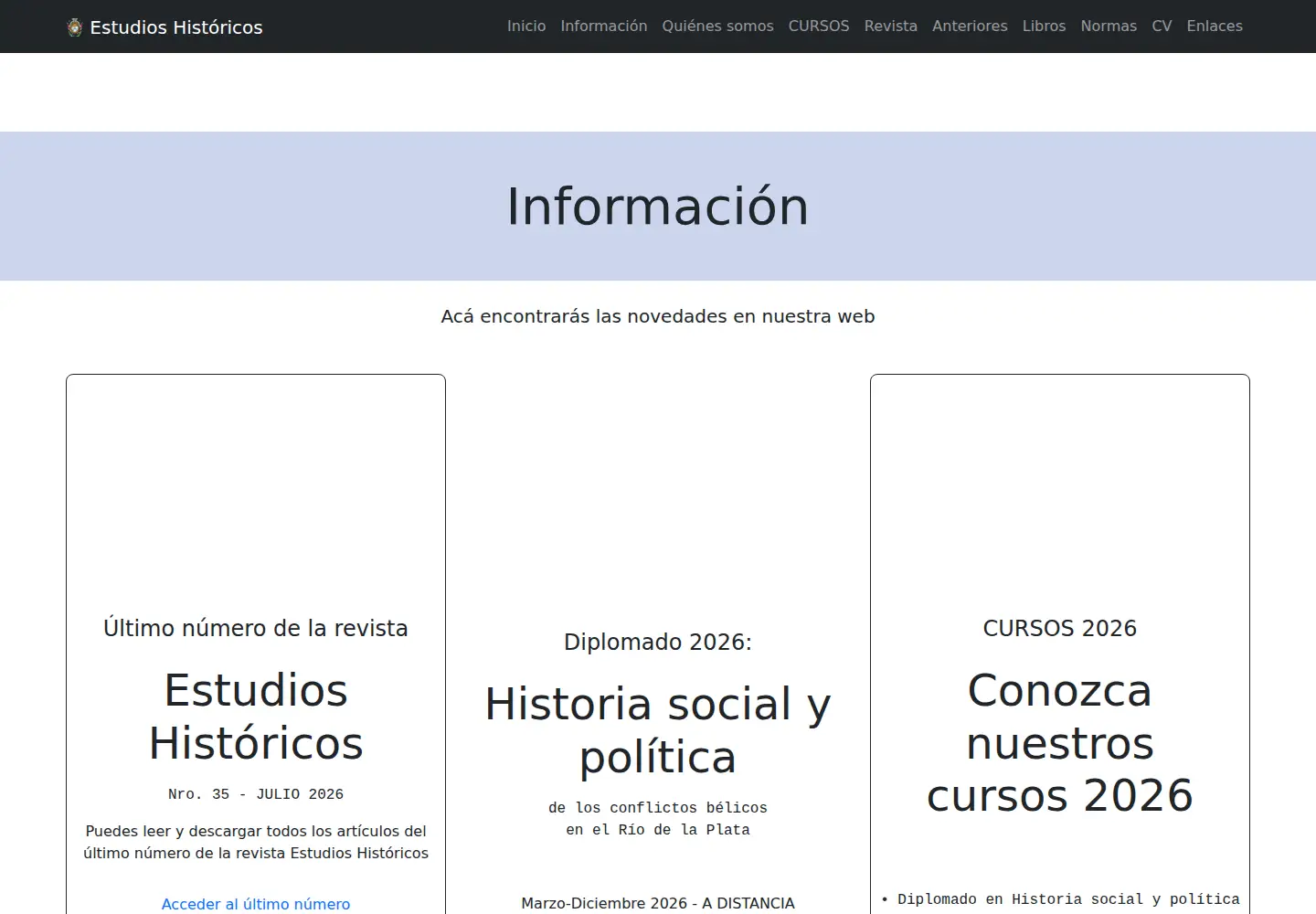The width and height of the screenshot is (1316, 914).
Task: Go to the Normas page
Action: coord(1109,27)
